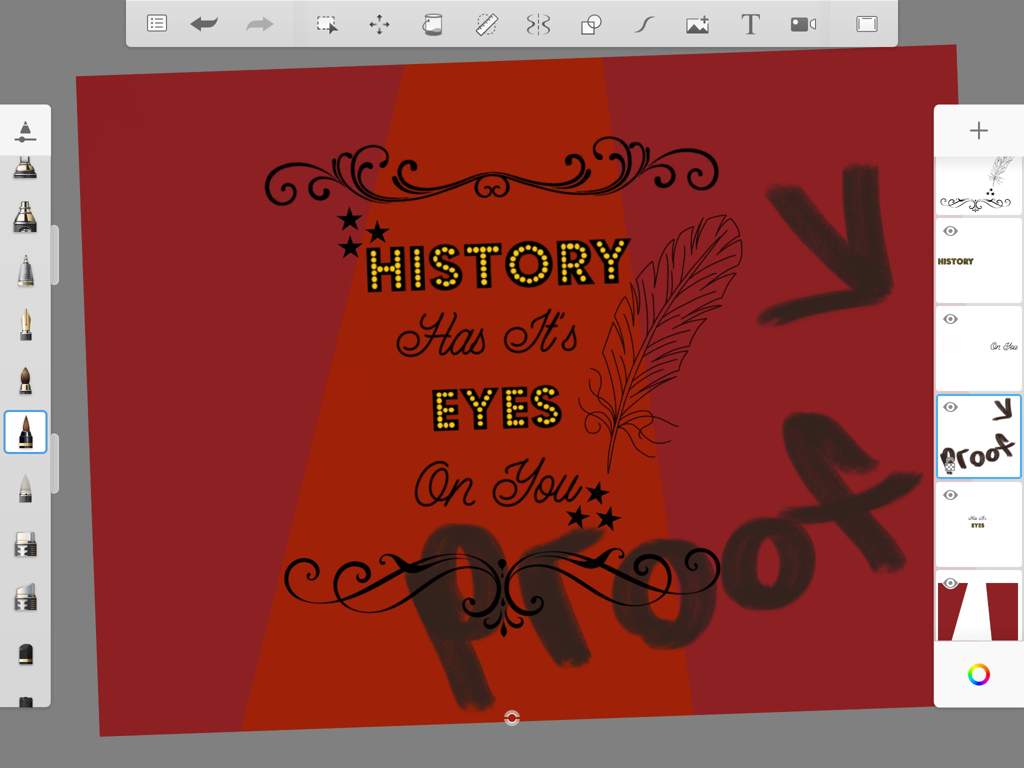Undo the last stroke
Viewport: 1024px width, 768px height.
(204, 24)
